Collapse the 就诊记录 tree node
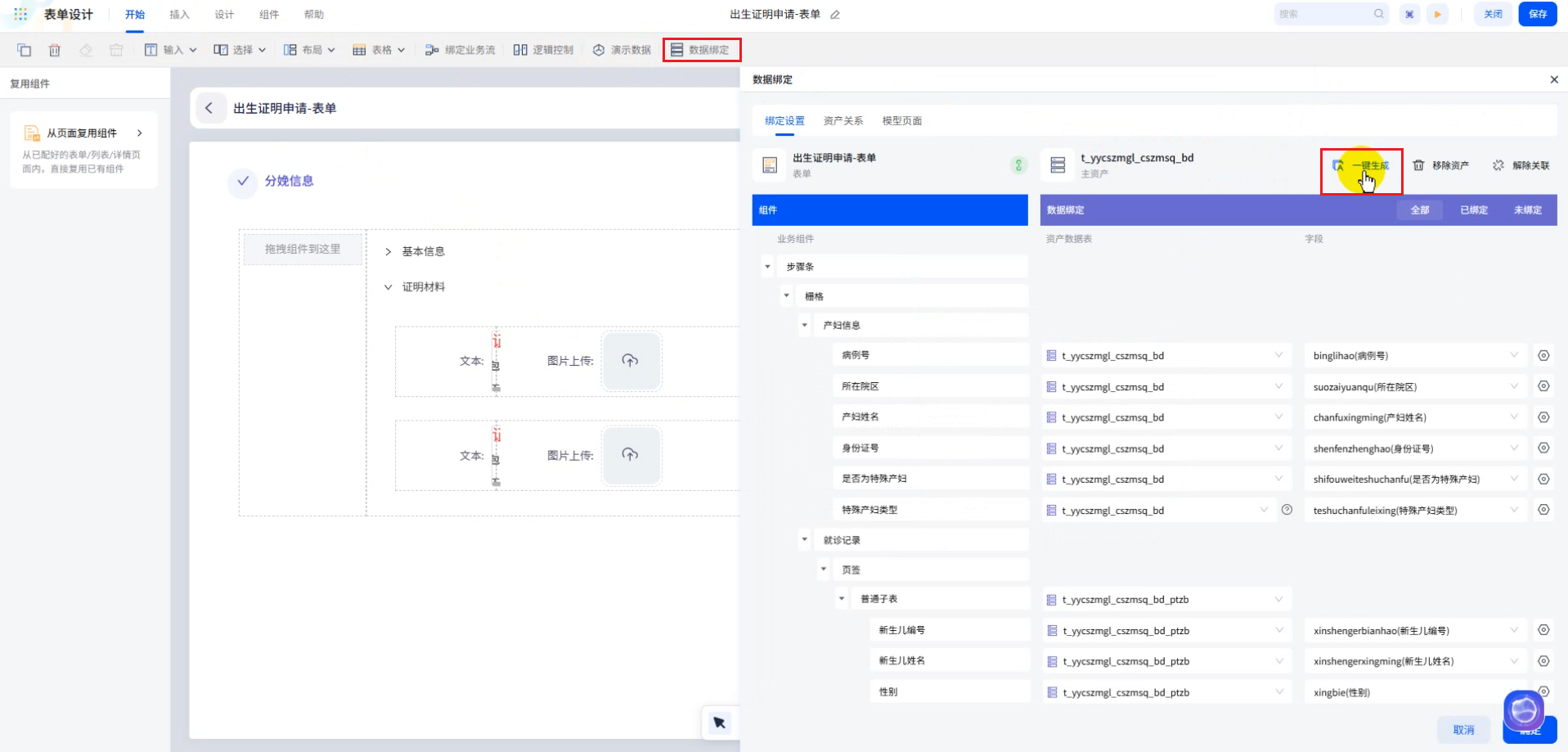Viewport: 1568px width, 752px height. click(805, 539)
